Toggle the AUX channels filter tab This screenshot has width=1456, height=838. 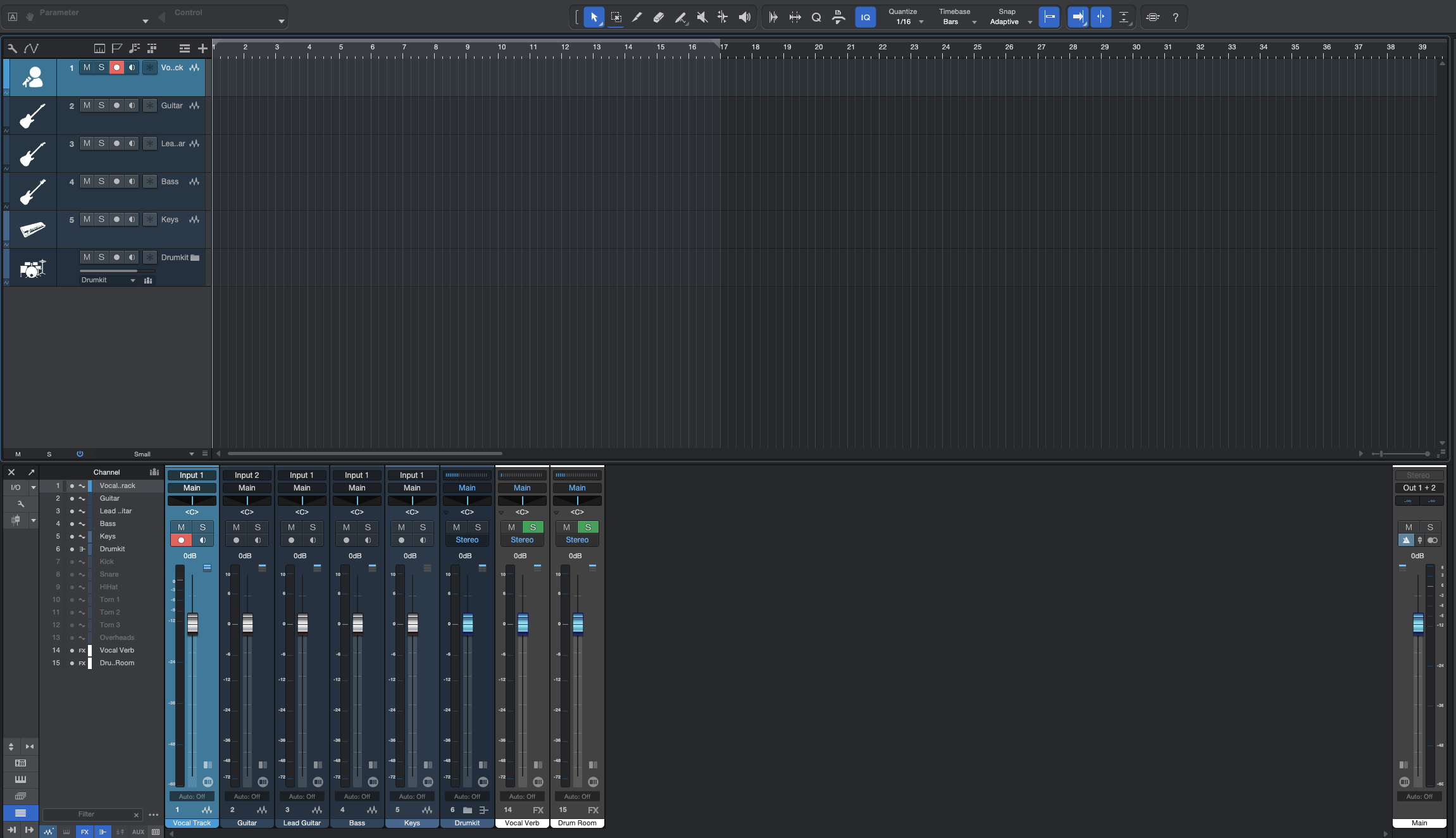pos(138,832)
